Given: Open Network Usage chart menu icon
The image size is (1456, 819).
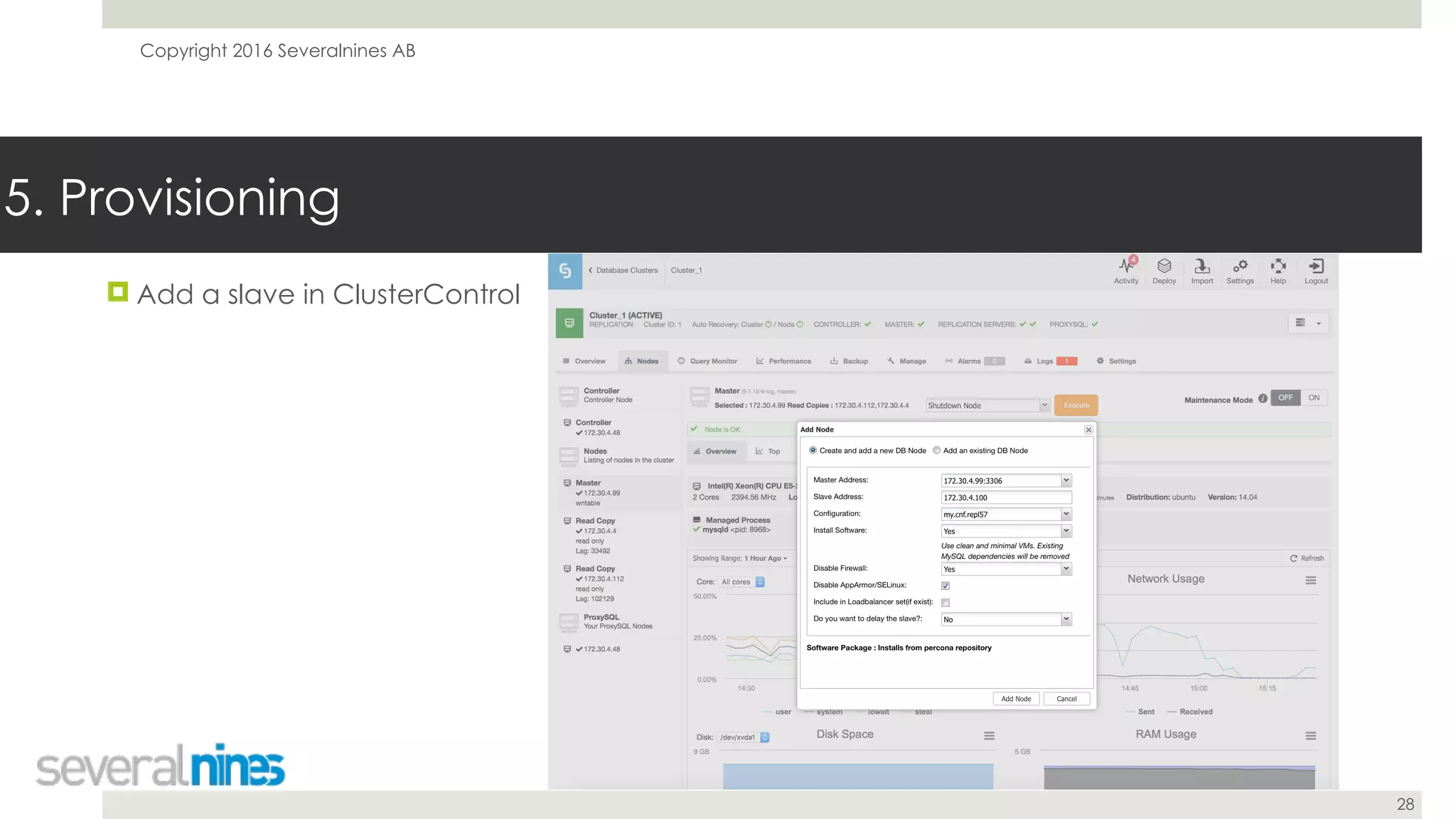Looking at the screenshot, I should point(1311,580).
